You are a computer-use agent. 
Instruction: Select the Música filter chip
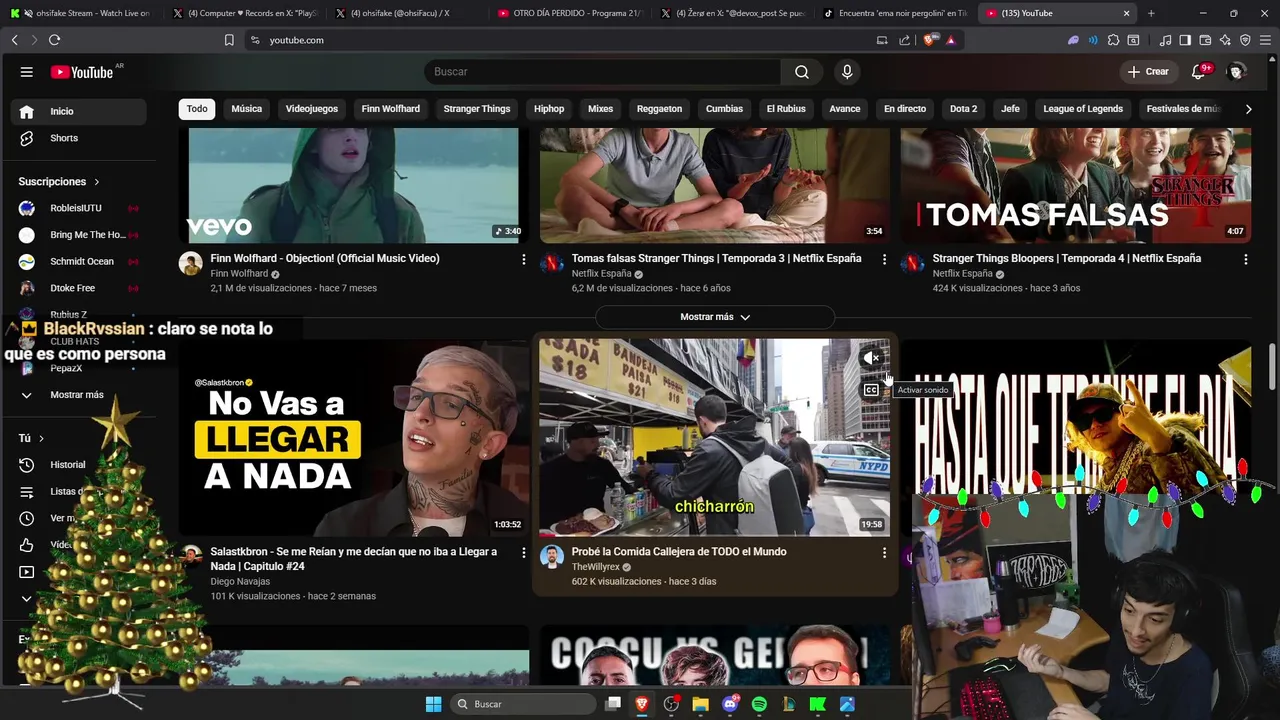click(x=247, y=109)
